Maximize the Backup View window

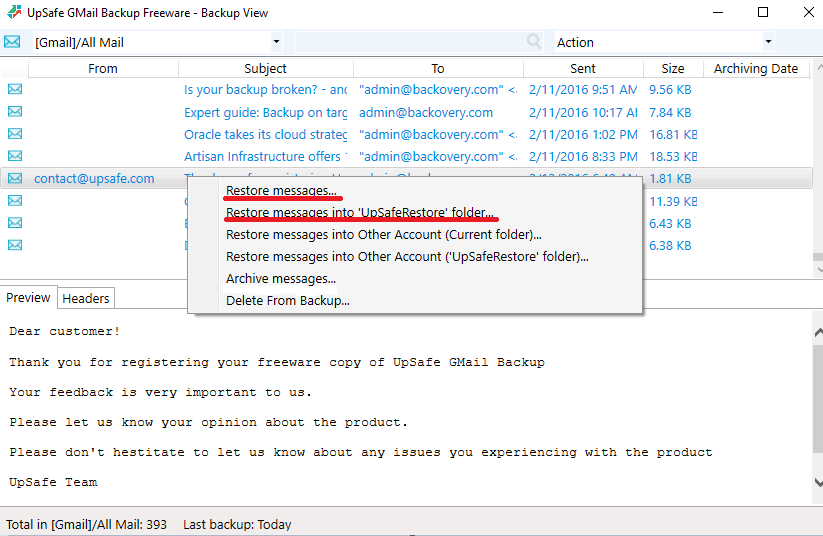click(x=763, y=12)
